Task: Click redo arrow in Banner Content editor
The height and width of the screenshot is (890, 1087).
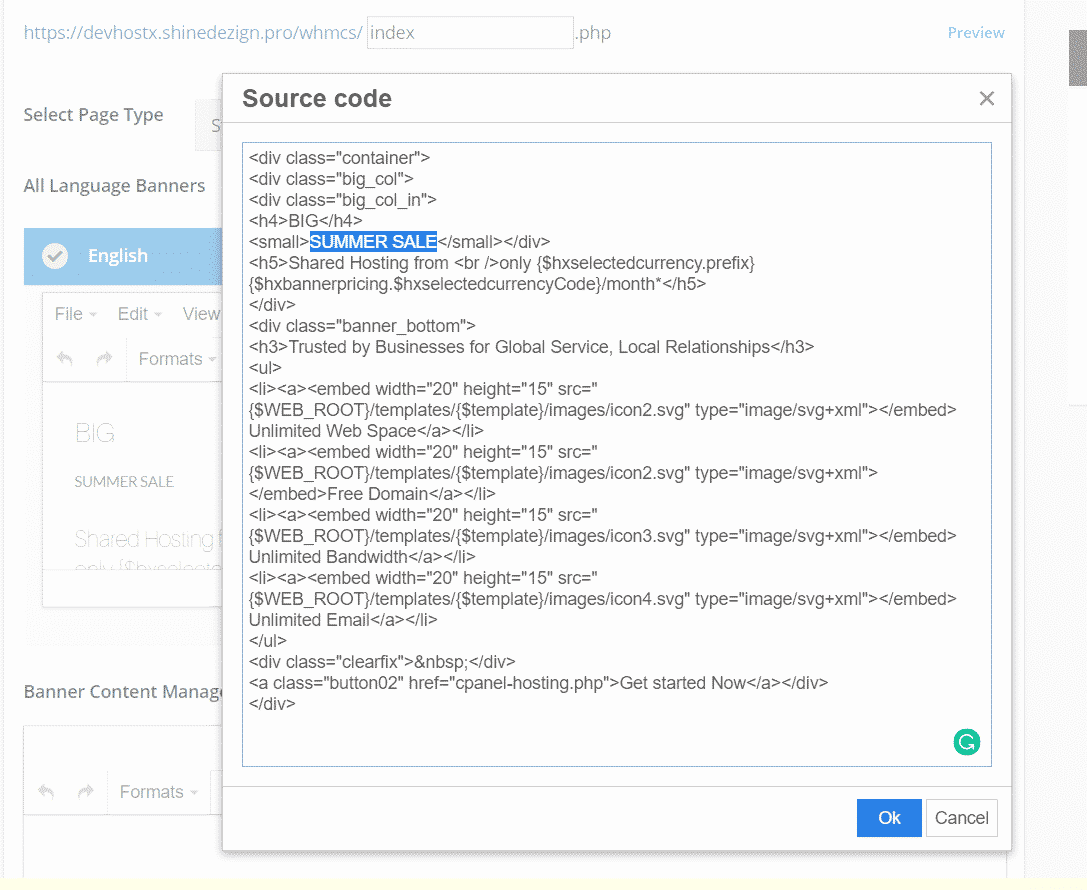Action: coord(86,792)
